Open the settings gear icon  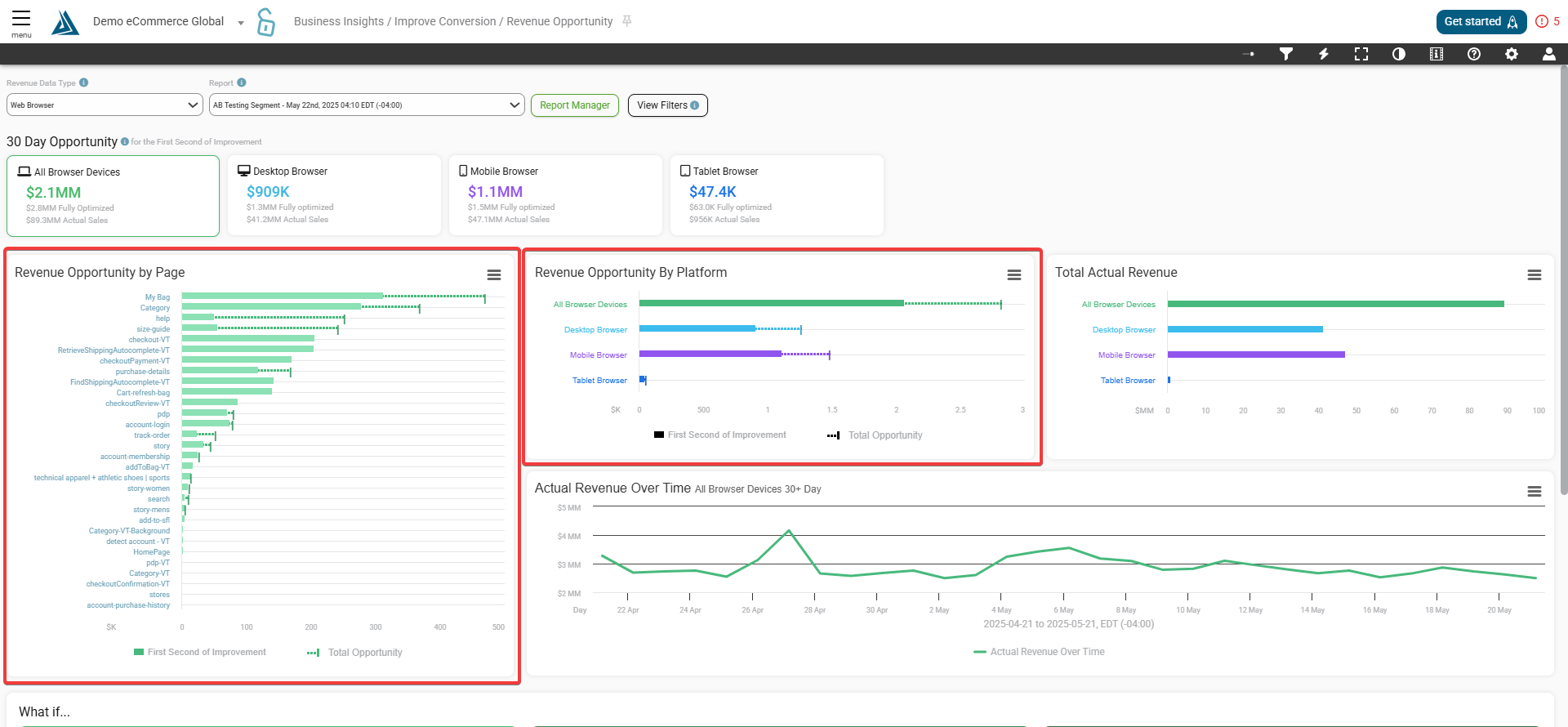[x=1512, y=54]
